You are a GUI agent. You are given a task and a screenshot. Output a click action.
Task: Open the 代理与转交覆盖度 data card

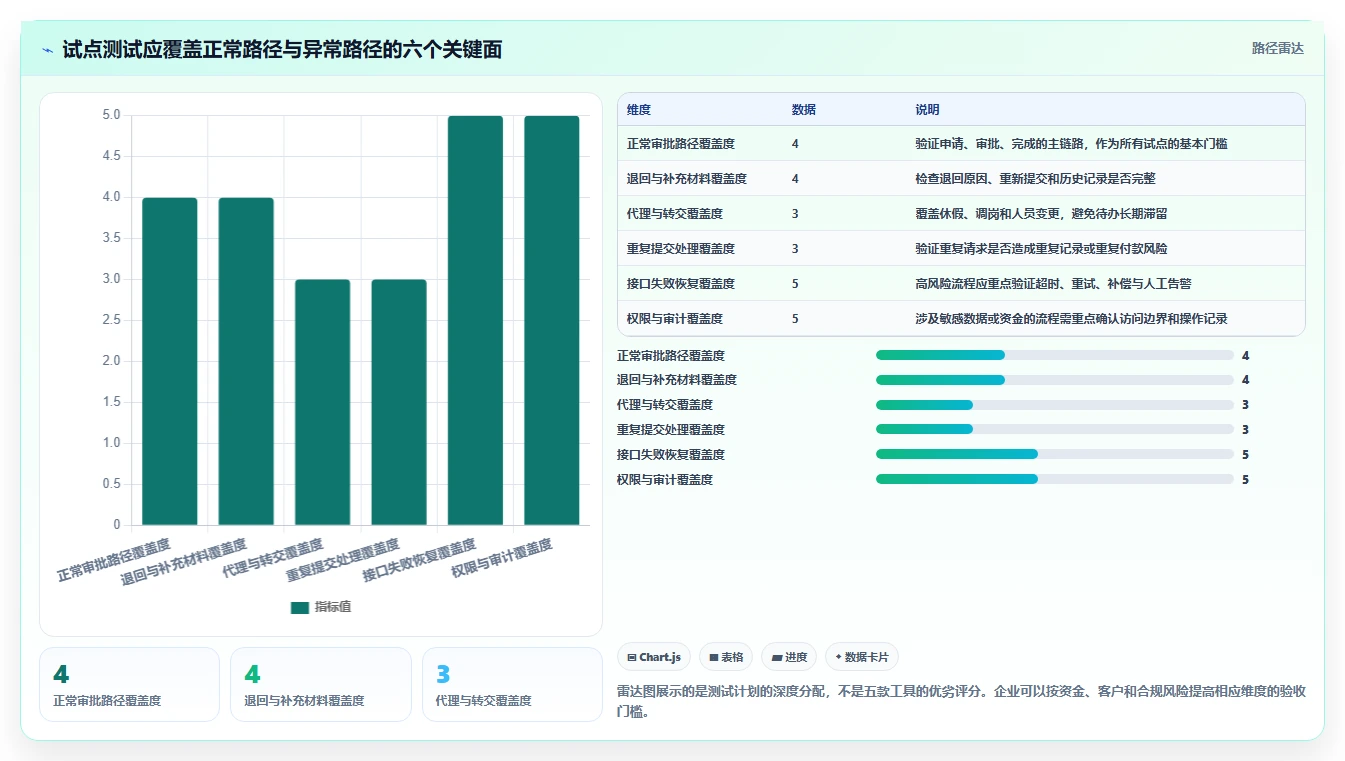[x=512, y=684]
